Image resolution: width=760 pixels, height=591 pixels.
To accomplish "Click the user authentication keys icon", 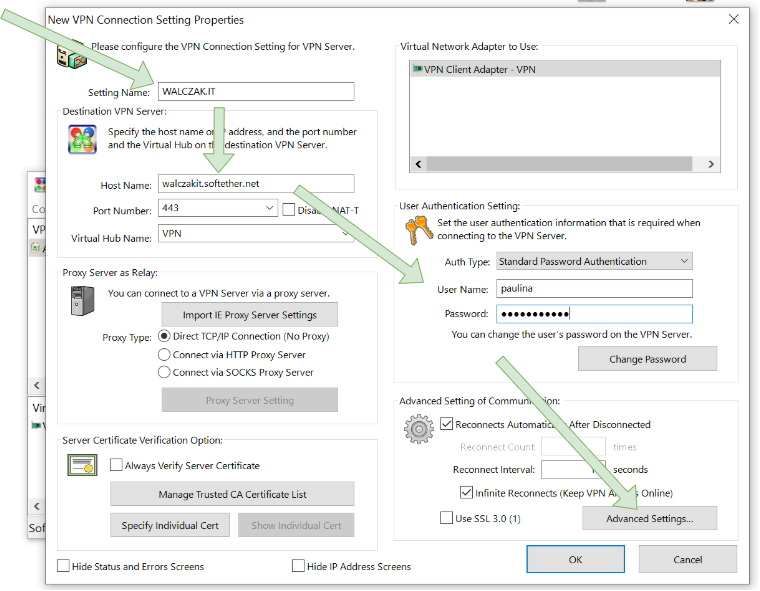I will pyautogui.click(x=419, y=229).
